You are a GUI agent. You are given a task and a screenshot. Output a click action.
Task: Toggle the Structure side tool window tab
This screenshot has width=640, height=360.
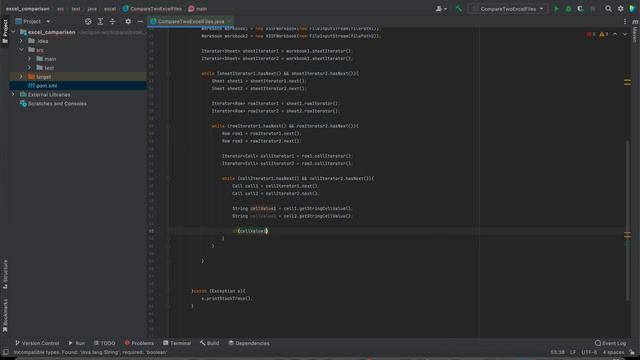coord(5,274)
